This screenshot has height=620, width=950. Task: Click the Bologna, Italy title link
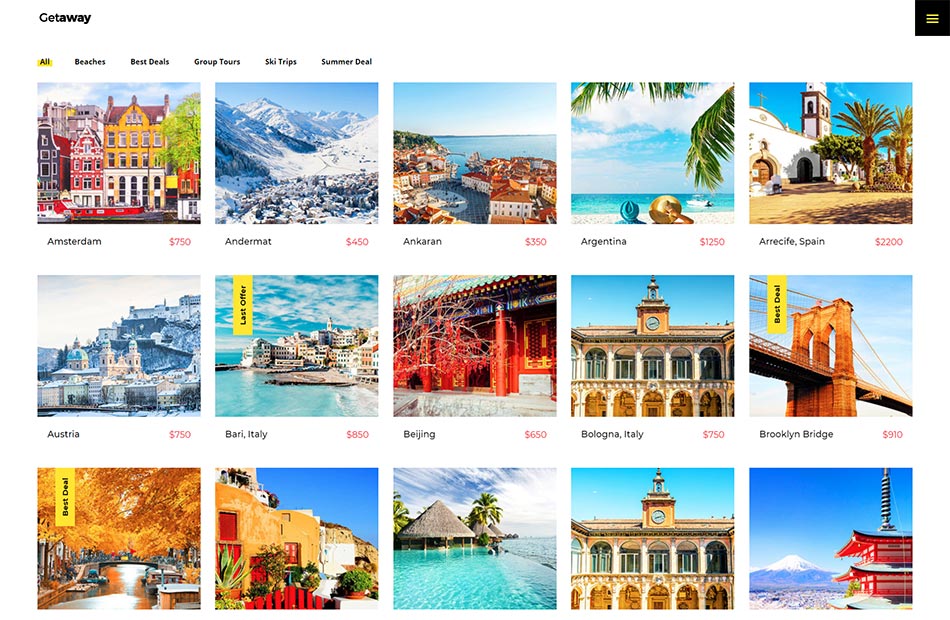pyautogui.click(x=612, y=435)
